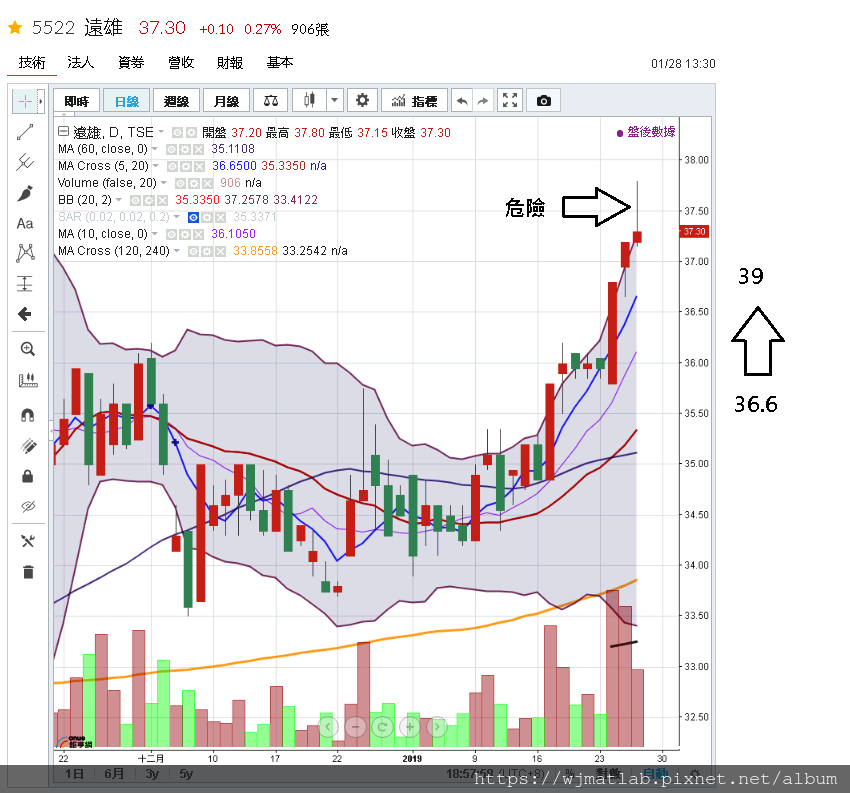The width and height of the screenshot is (850, 793).
Task: Switch to the 法人 tab
Action: [x=81, y=63]
